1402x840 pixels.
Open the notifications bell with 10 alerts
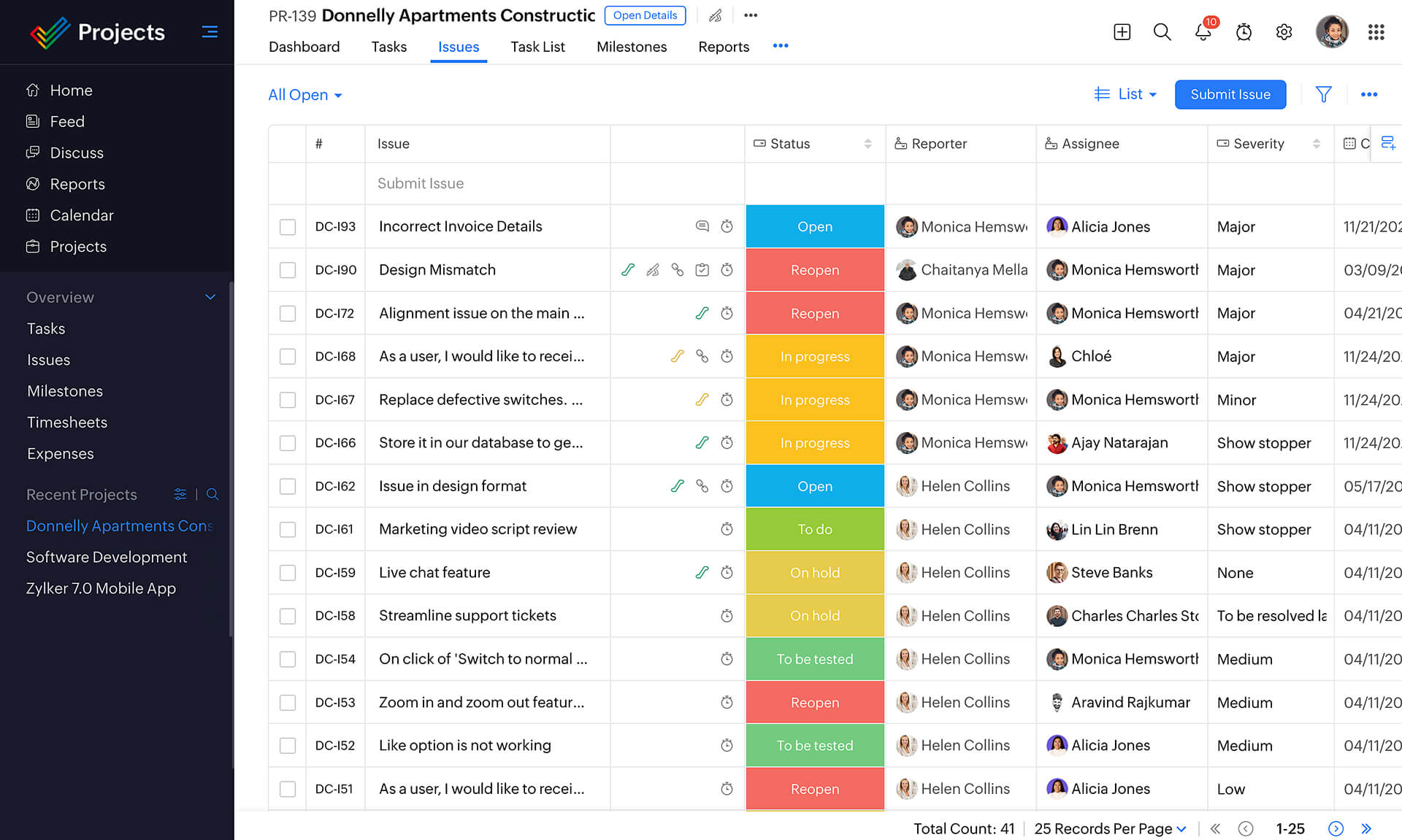(x=1202, y=32)
